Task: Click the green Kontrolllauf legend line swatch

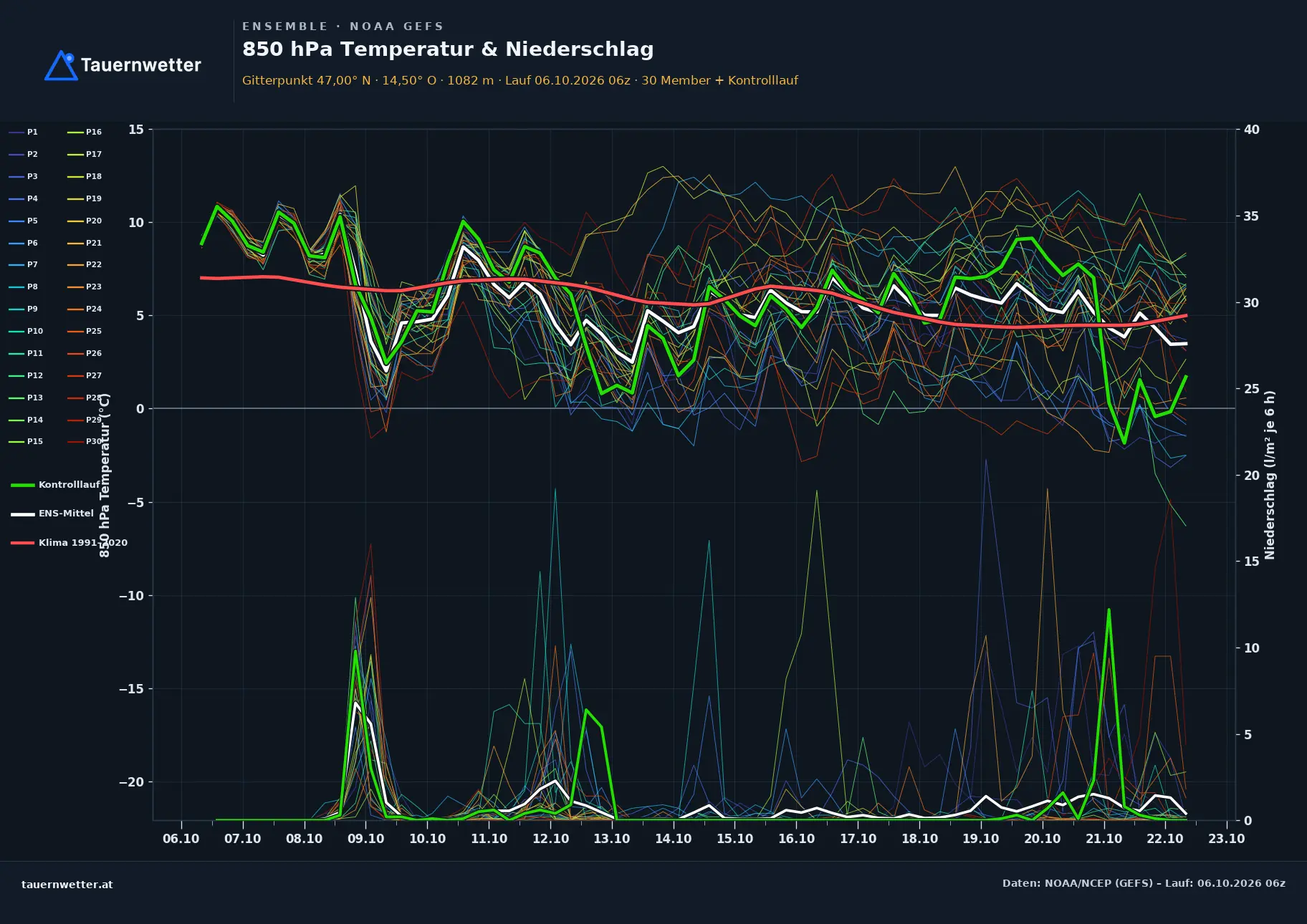Action: (23, 485)
